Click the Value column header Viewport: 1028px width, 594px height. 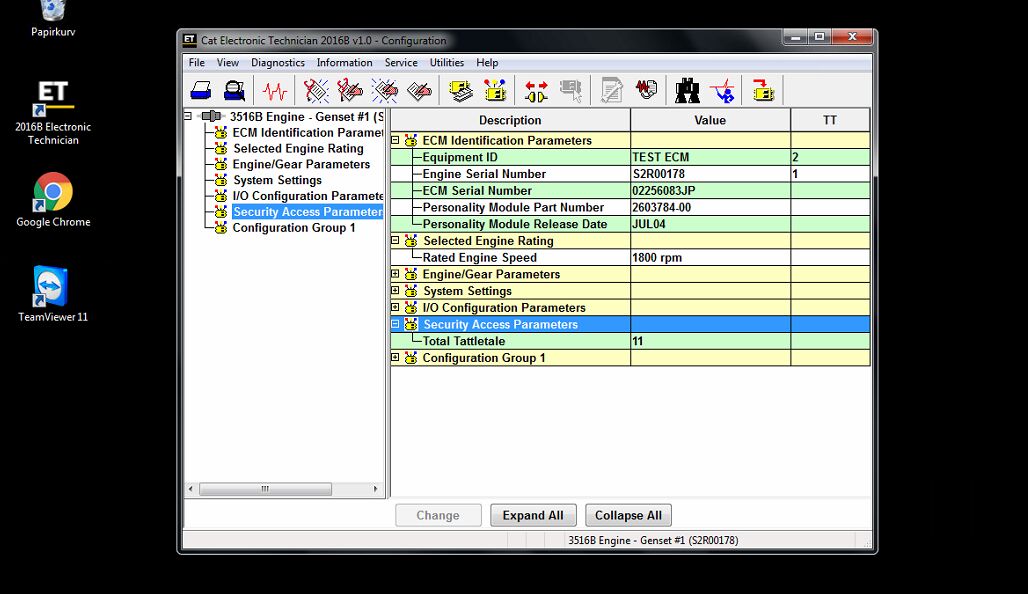point(710,120)
